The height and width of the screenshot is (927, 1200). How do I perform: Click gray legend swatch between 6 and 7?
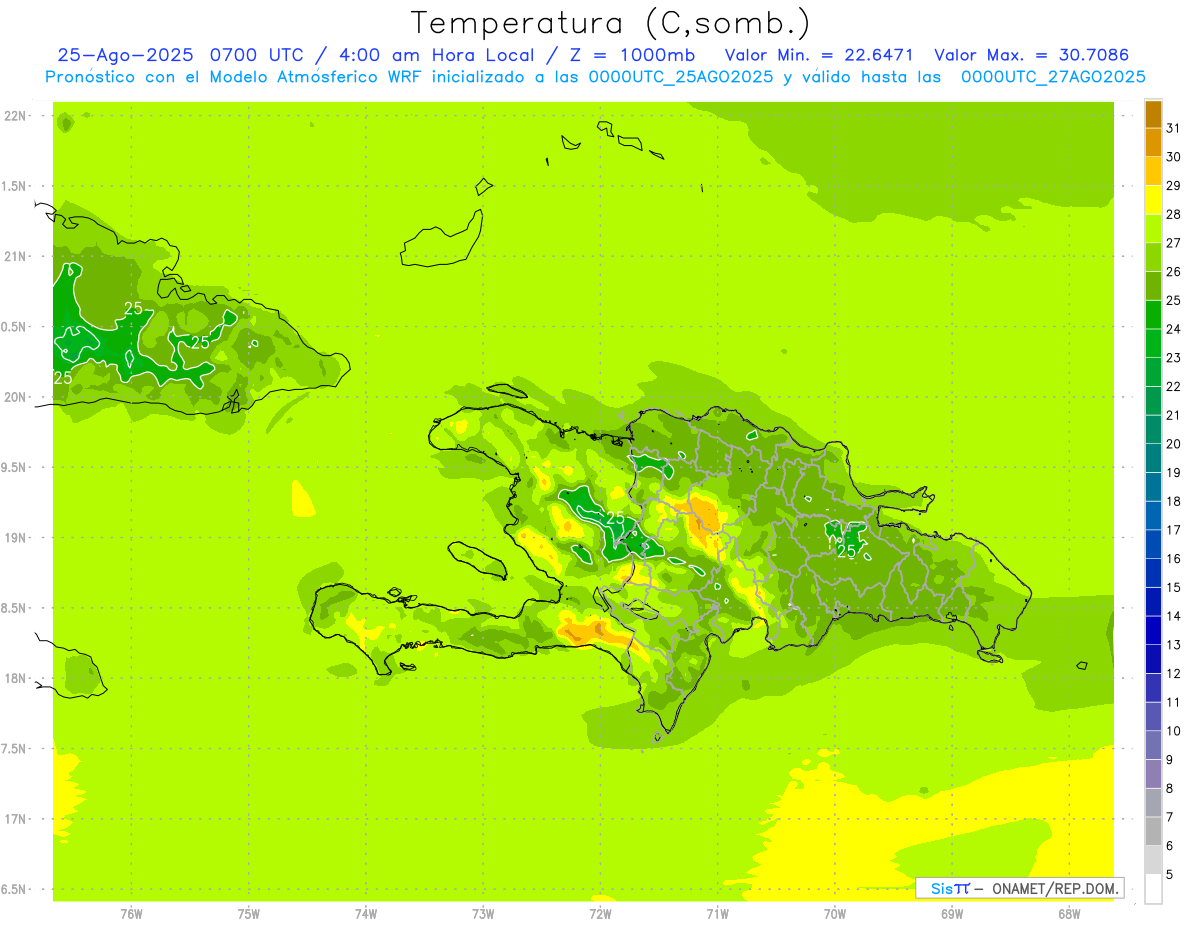pos(1153,831)
